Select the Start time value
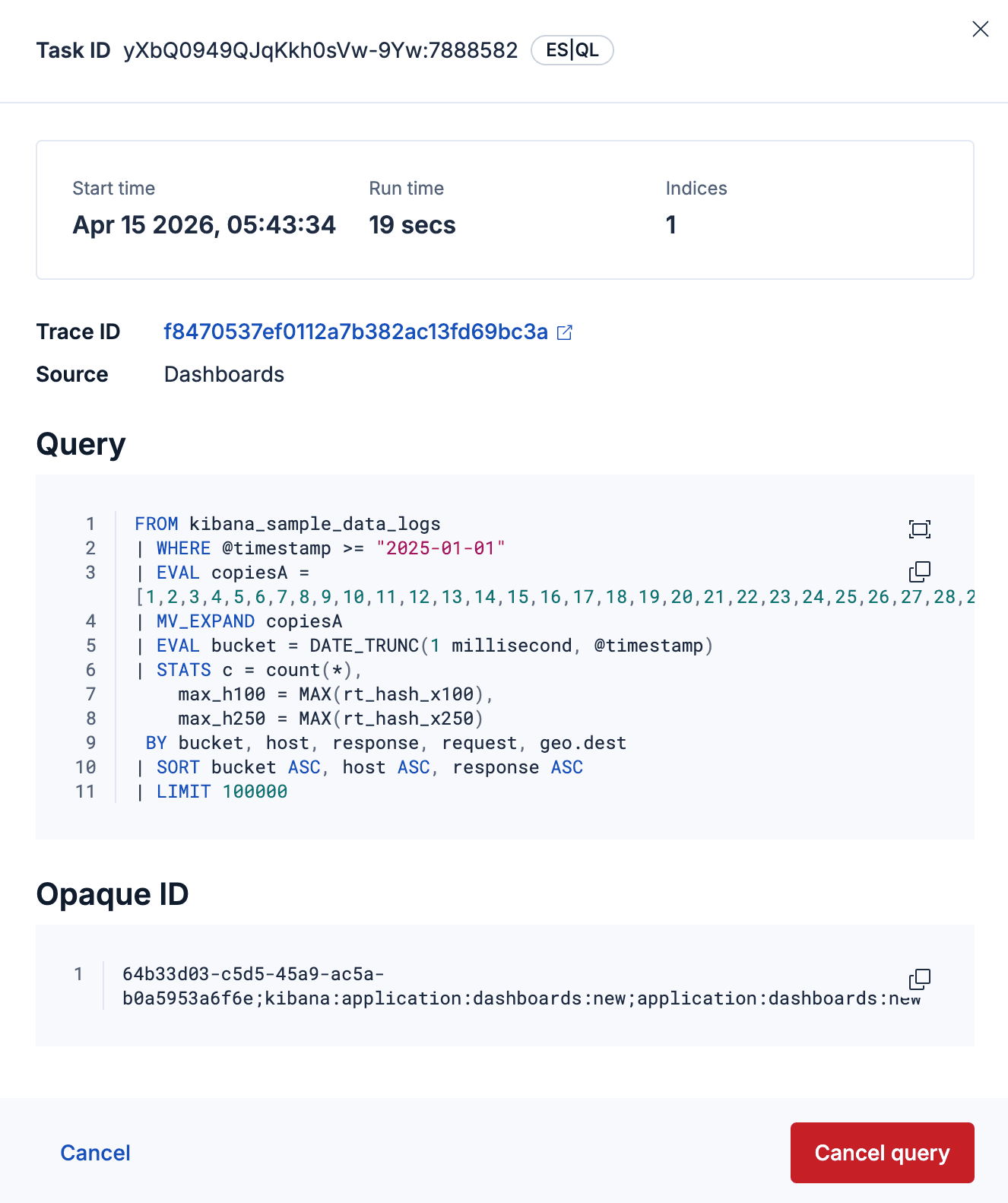This screenshot has height=1203, width=1008. click(204, 224)
